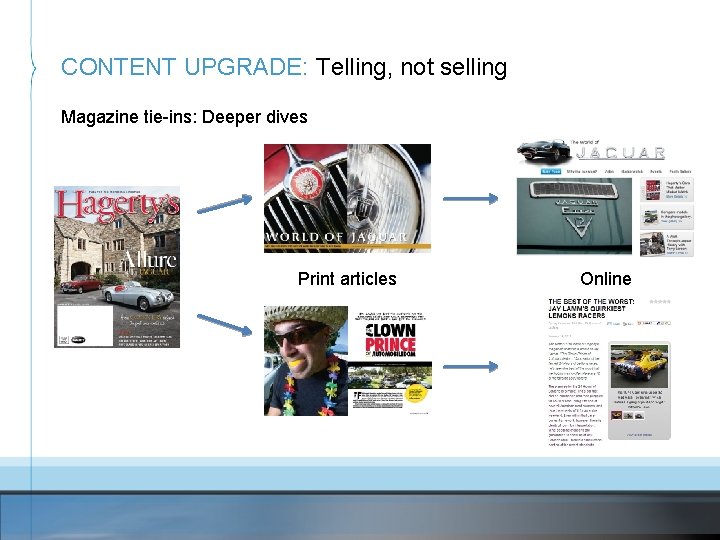Click the 'Print articles' label
720x540 pixels.
(x=347, y=279)
